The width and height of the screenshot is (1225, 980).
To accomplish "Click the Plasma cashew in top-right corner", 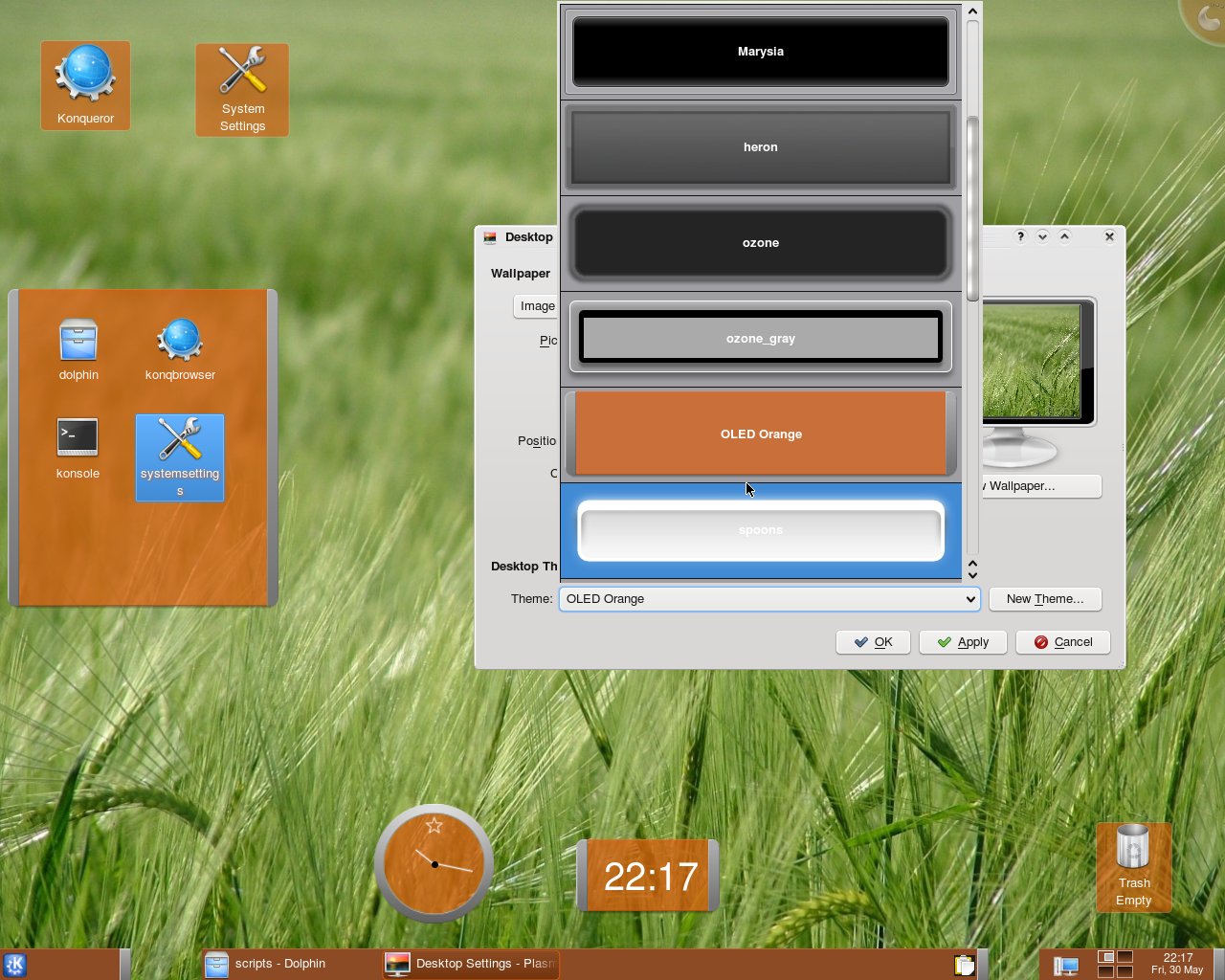I will click(x=1206, y=17).
